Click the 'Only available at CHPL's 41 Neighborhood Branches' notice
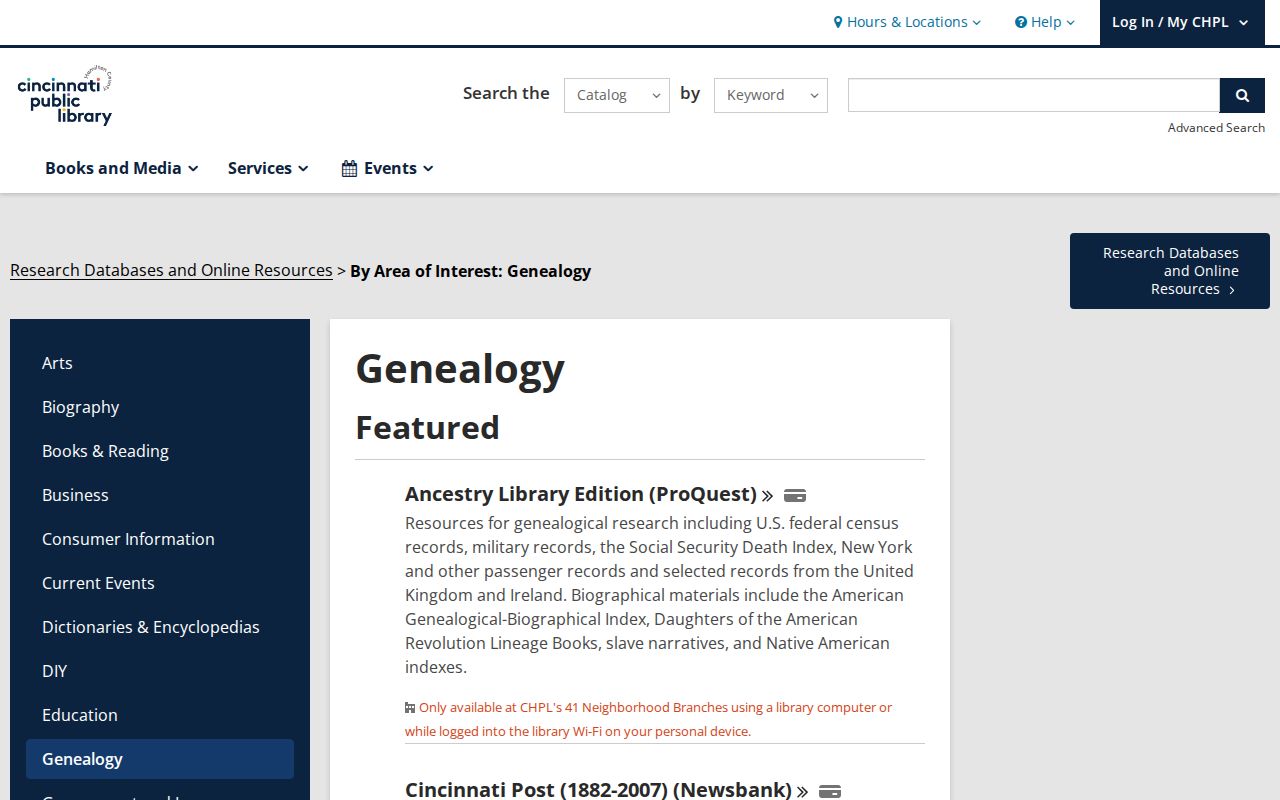 pyautogui.click(x=649, y=719)
